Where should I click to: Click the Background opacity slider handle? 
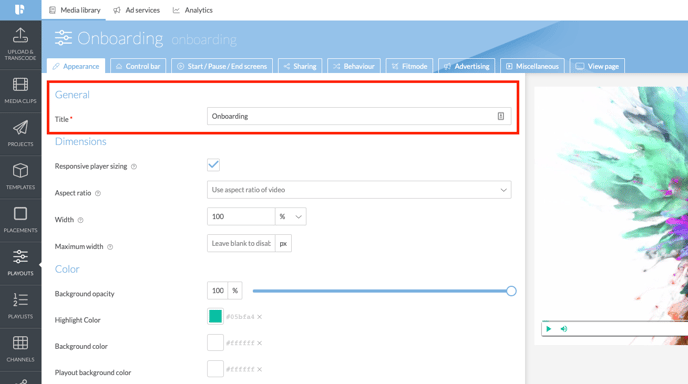[511, 291]
